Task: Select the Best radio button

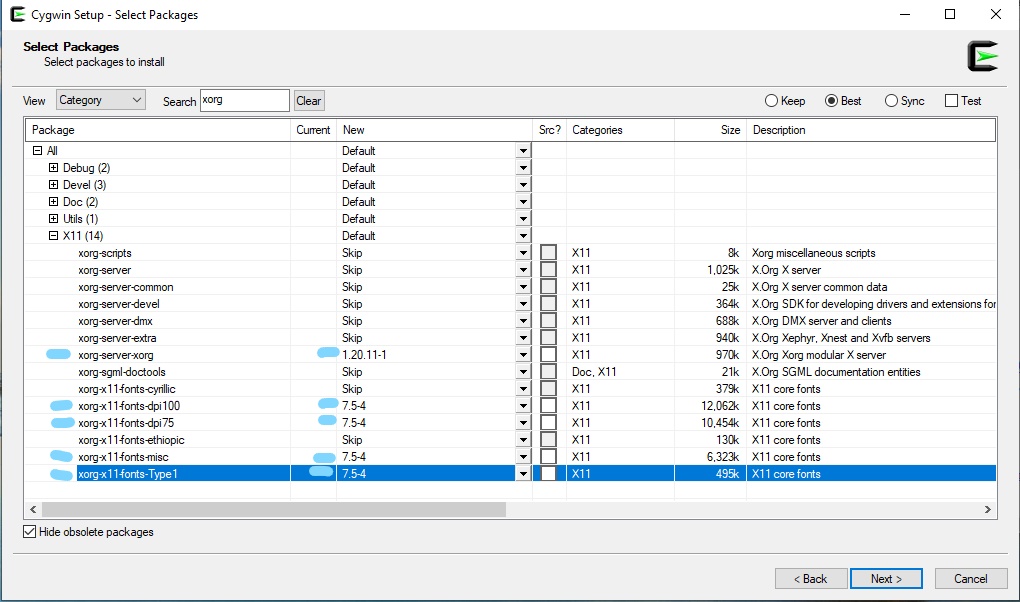Action: [831, 101]
